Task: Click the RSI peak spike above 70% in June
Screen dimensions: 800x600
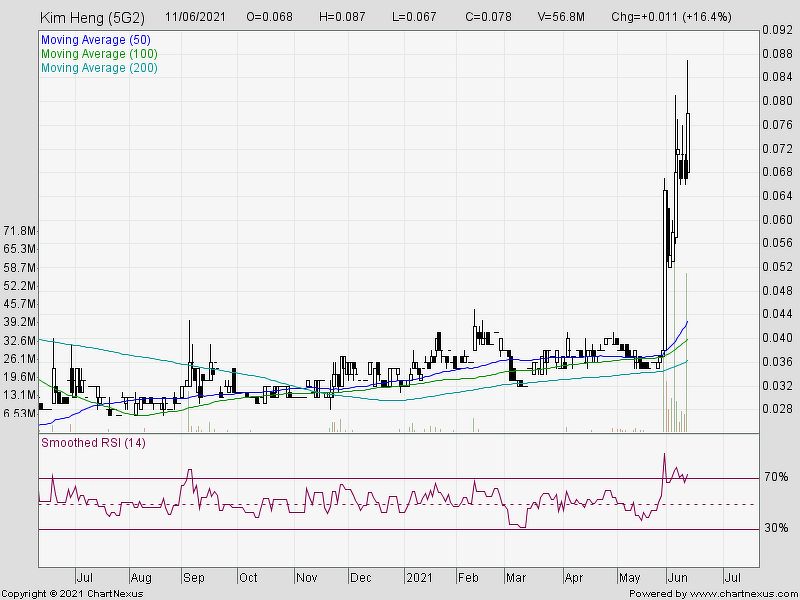Action: [664, 467]
